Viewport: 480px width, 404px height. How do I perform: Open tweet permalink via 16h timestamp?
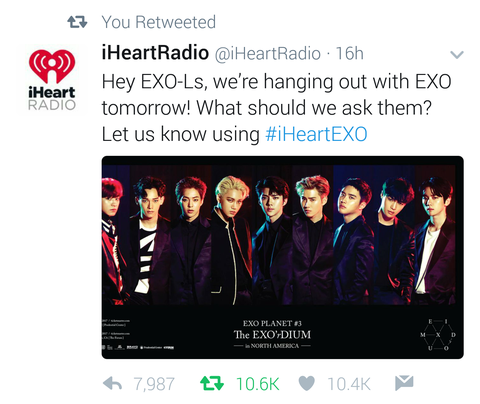coord(349,53)
